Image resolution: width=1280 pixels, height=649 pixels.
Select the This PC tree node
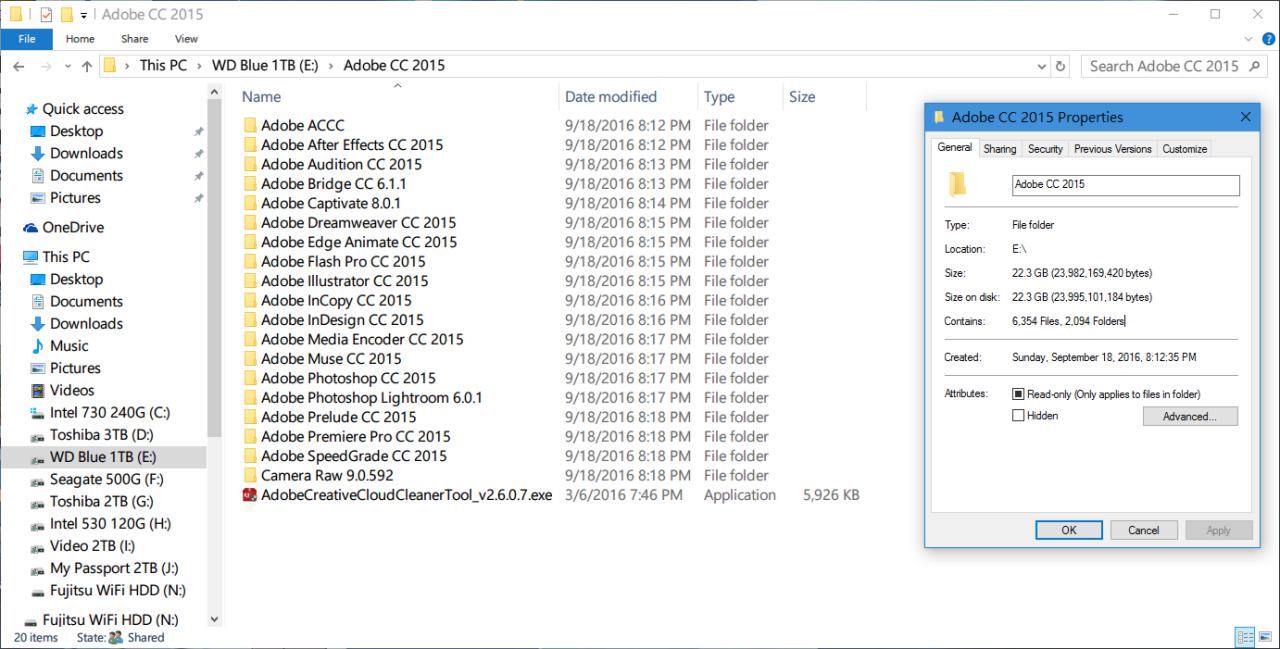click(66, 257)
